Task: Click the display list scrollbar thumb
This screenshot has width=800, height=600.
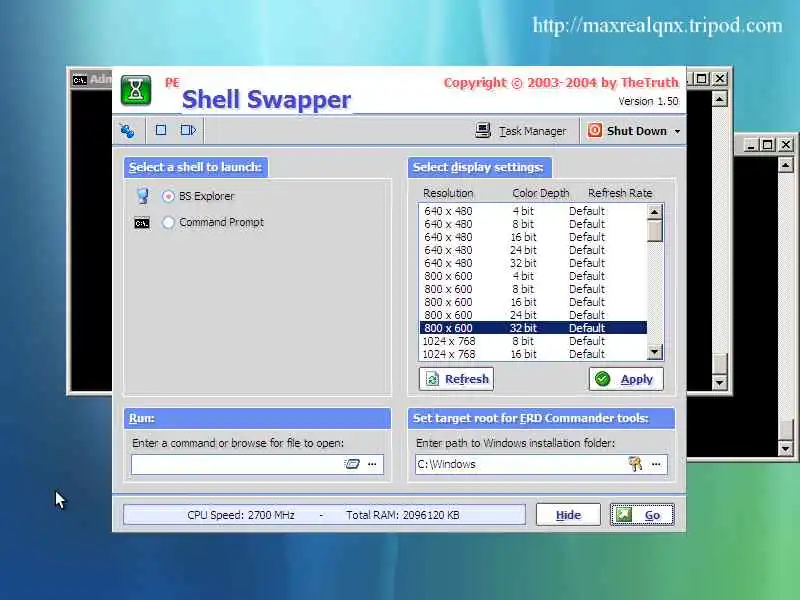Action: 655,231
